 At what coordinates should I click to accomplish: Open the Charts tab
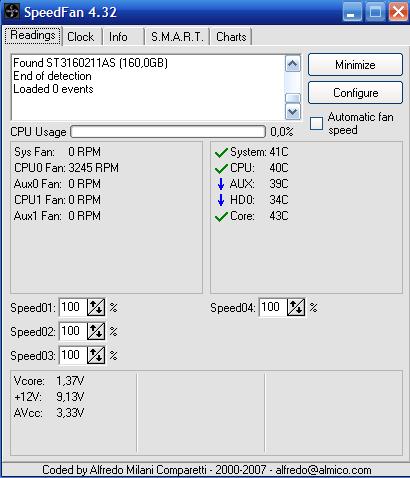click(x=231, y=37)
